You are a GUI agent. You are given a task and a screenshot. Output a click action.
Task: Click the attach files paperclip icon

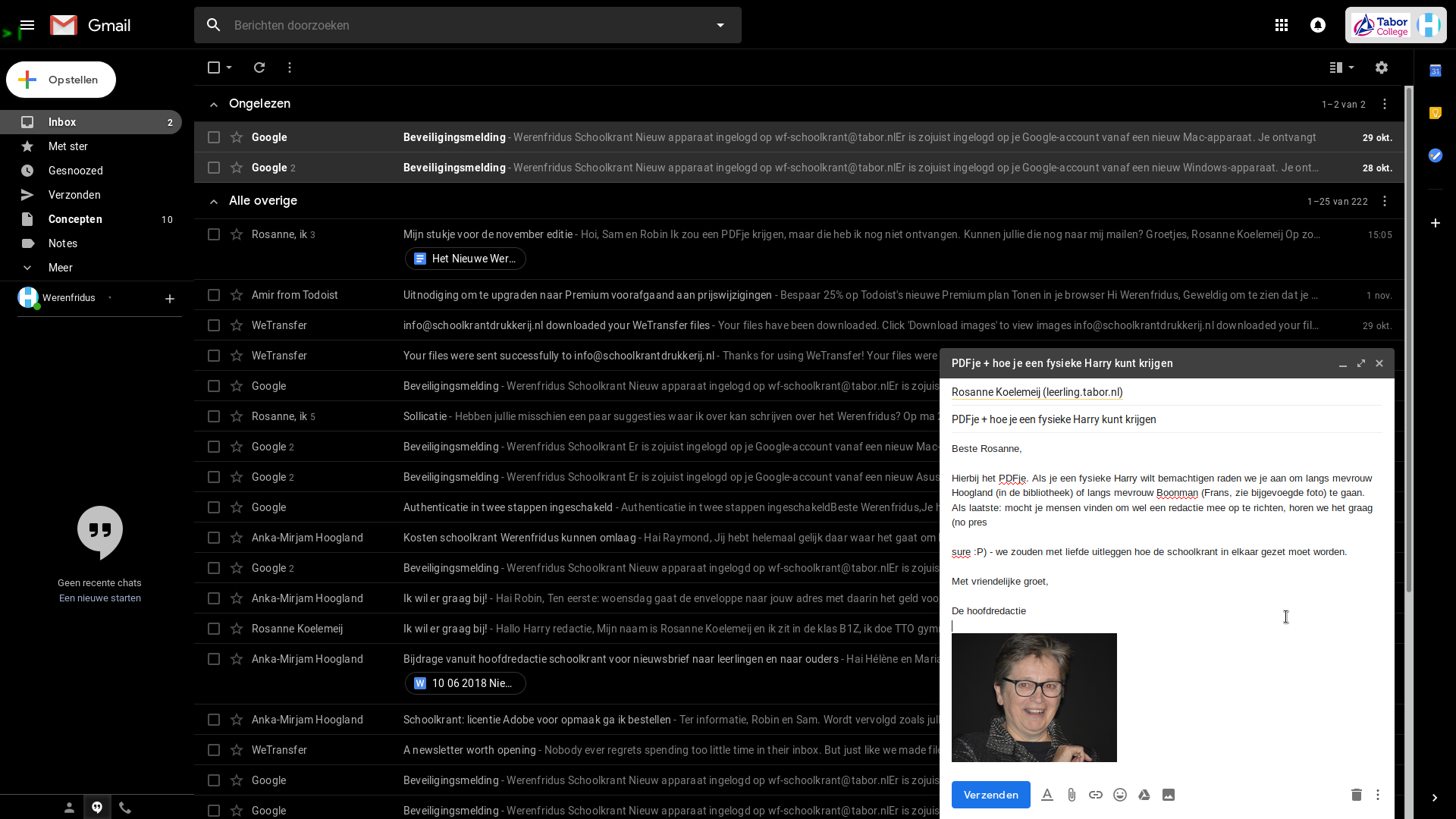[1072, 795]
